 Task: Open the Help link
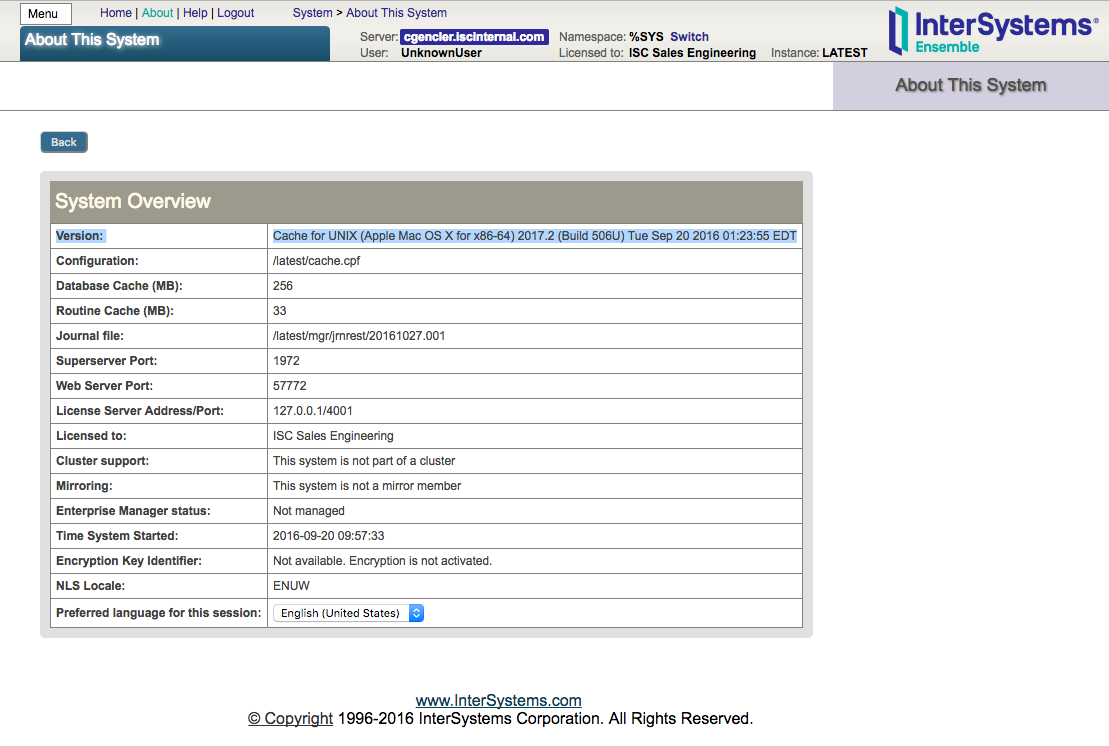click(x=195, y=13)
